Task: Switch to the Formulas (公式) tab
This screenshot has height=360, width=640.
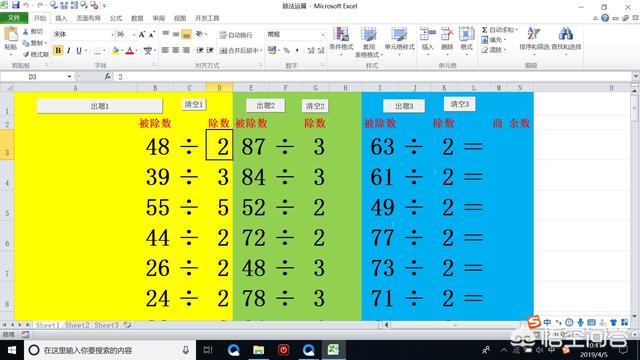Action: click(116, 18)
